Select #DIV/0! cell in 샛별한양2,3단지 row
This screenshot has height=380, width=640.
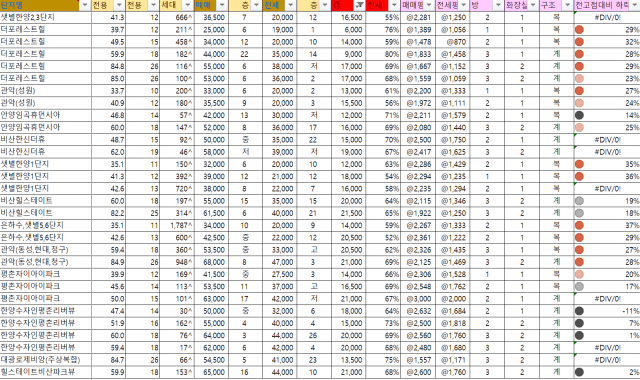pyautogui.click(x=607, y=18)
